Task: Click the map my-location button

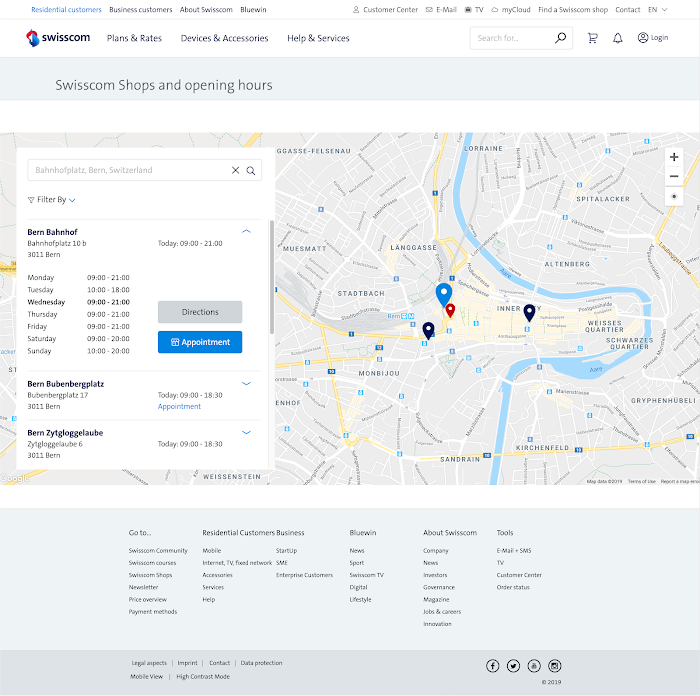Action: 674,196
